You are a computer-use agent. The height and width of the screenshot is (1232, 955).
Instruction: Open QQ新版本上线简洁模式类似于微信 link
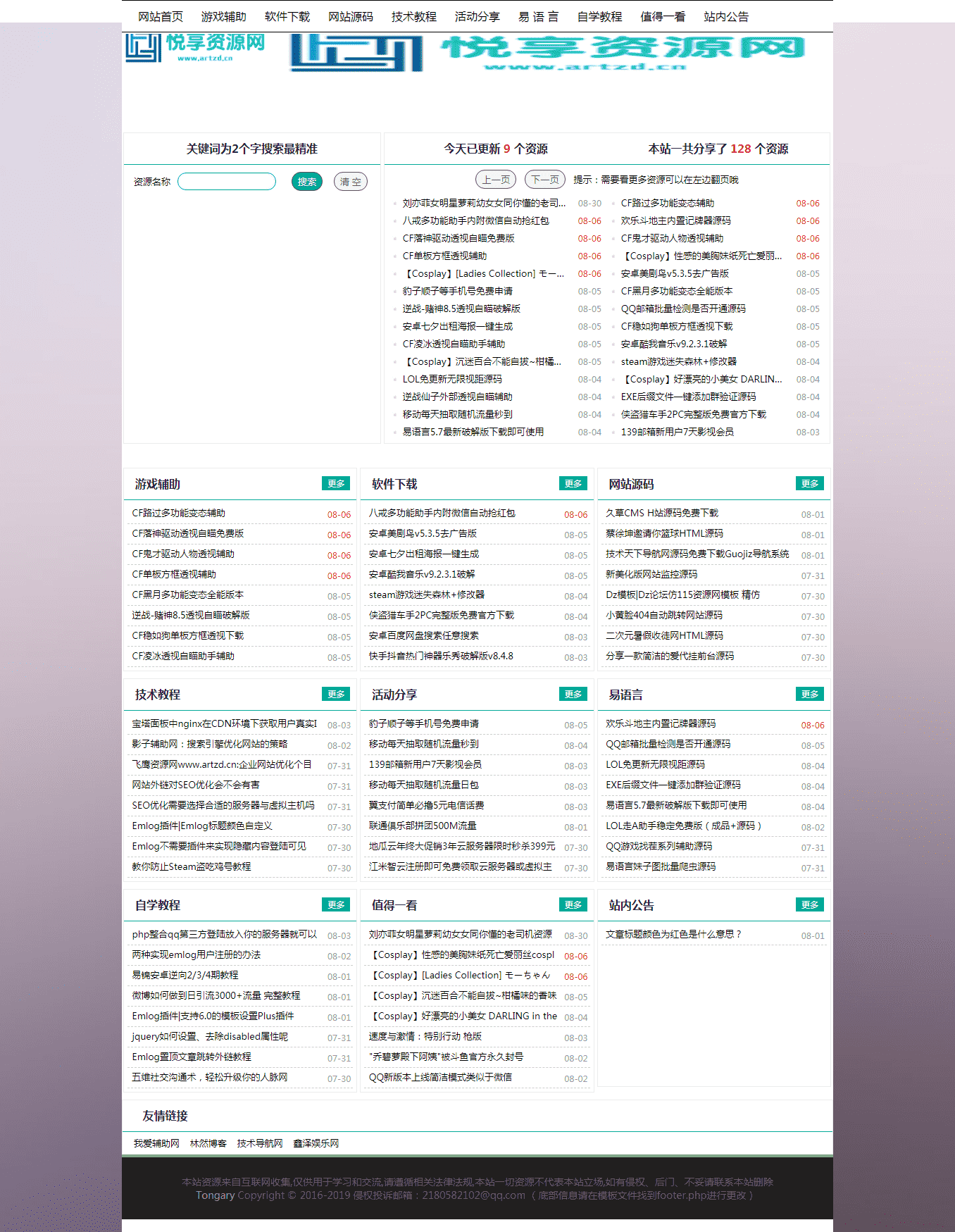pos(440,1077)
